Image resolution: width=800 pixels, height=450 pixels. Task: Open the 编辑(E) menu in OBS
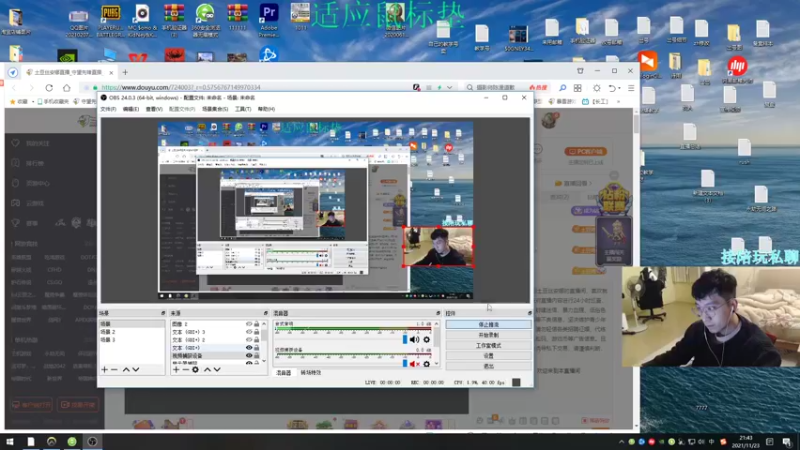131,109
